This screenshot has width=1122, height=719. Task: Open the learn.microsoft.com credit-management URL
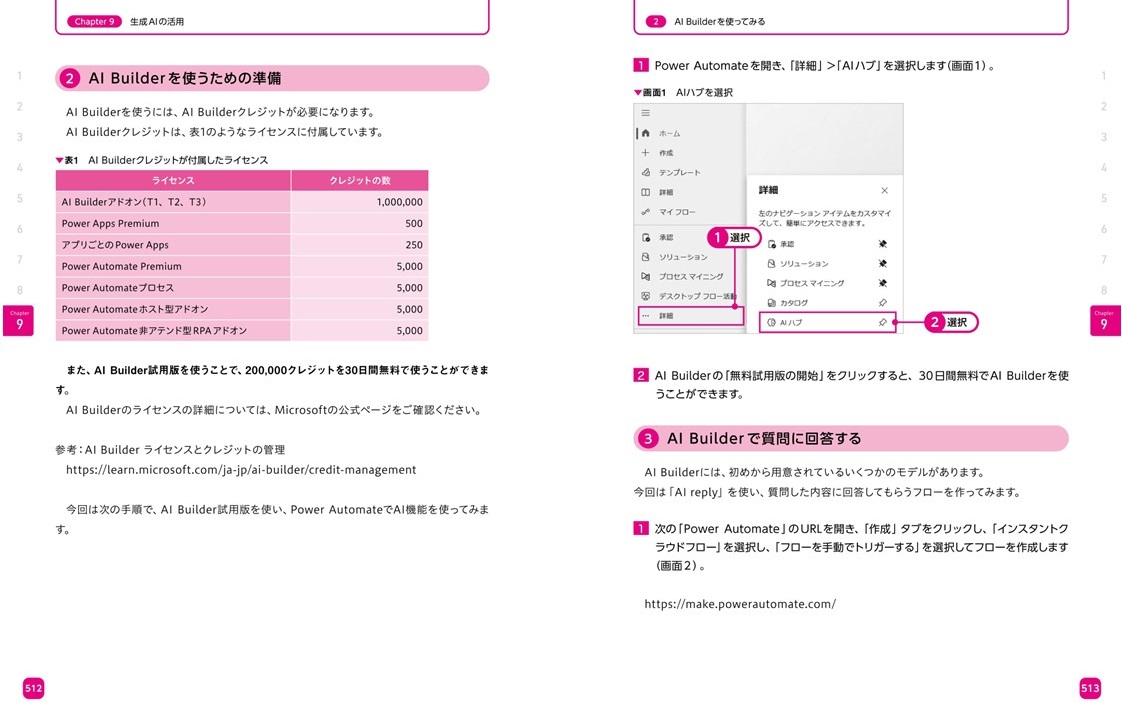(241, 470)
